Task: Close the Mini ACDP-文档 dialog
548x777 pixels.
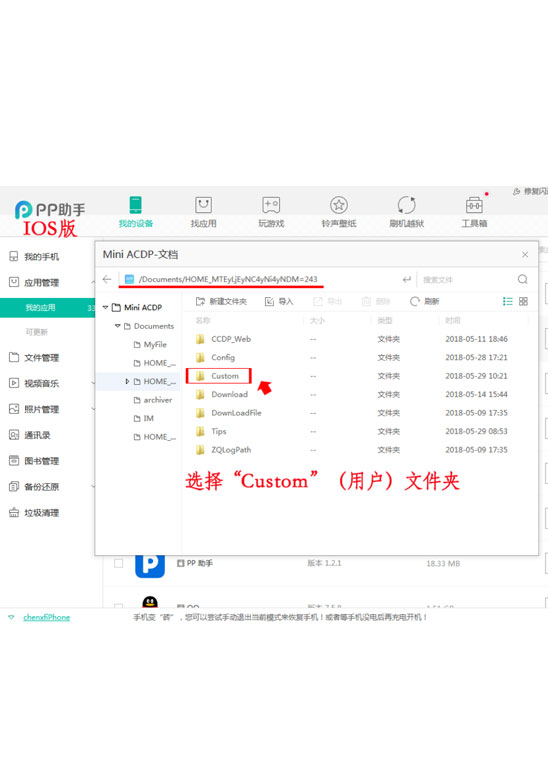Action: click(525, 255)
